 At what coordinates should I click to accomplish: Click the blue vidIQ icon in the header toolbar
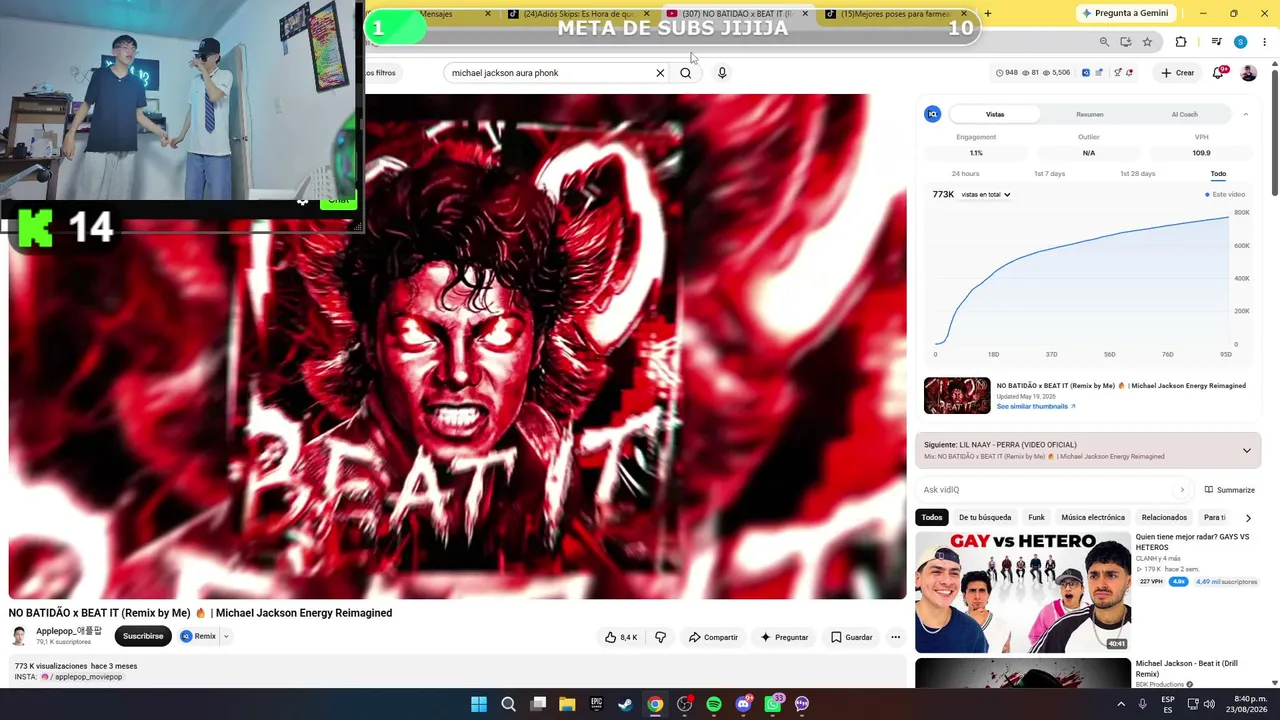click(1086, 73)
